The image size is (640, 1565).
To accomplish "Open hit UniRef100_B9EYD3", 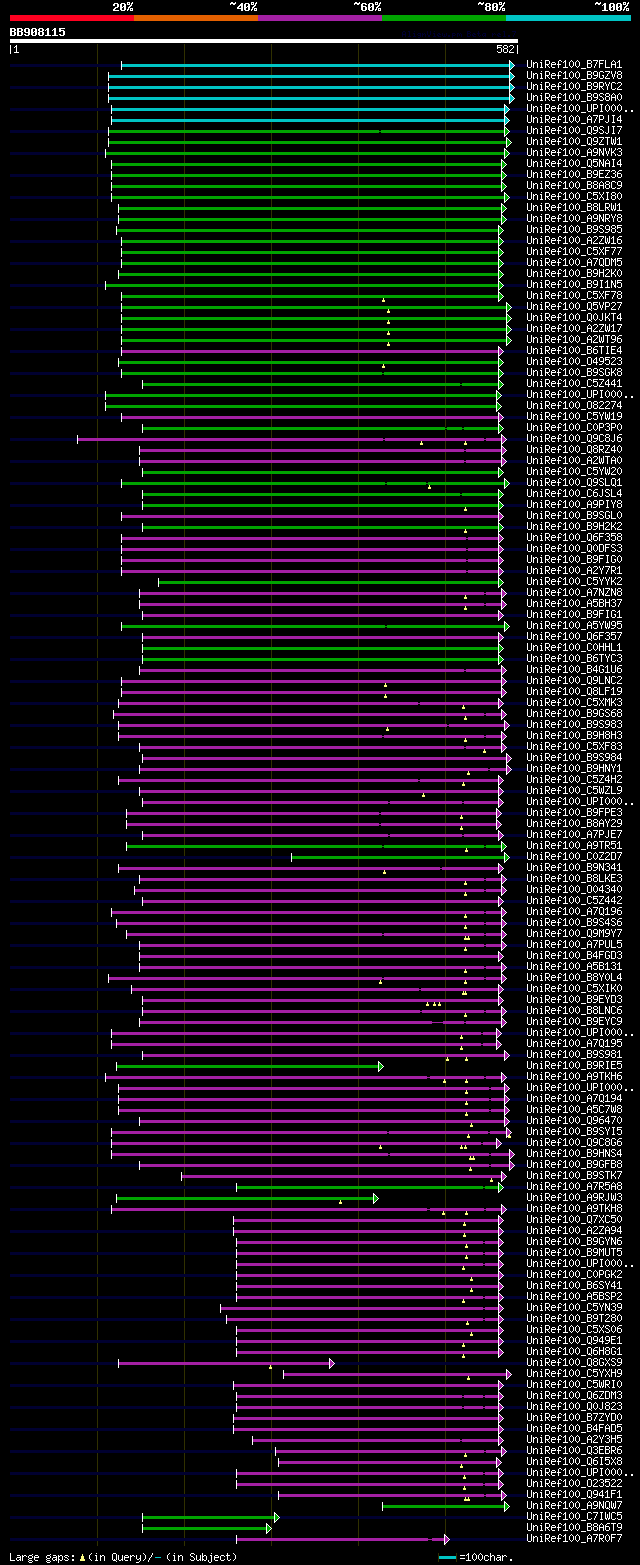I will point(573,1000).
